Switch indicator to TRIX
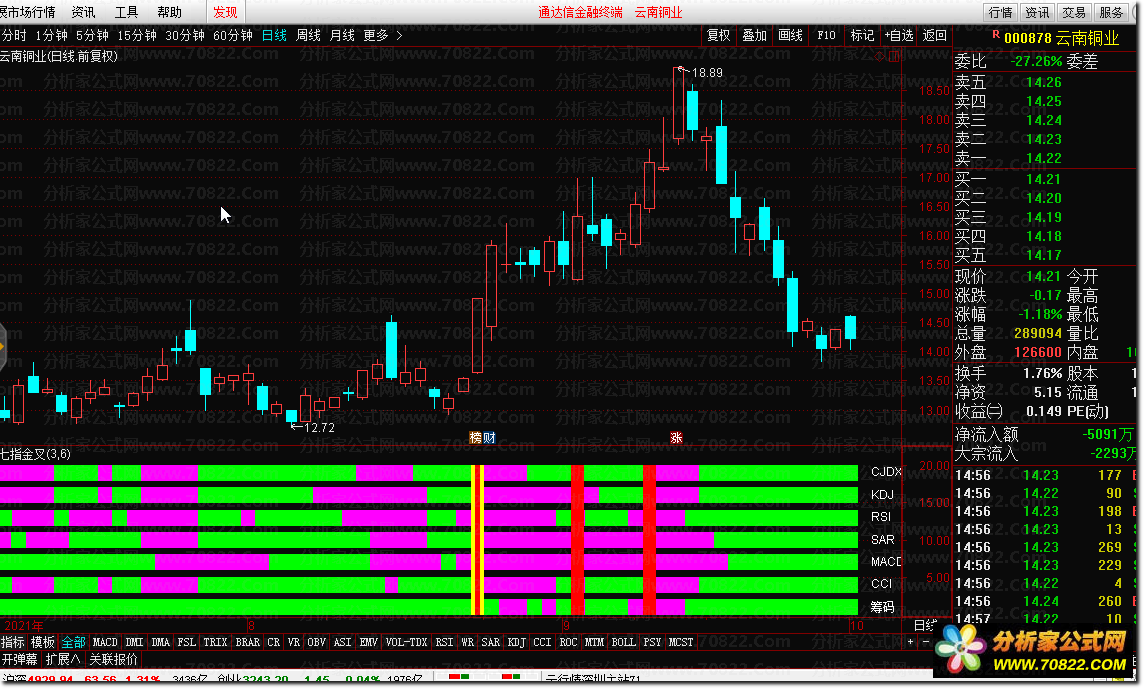This screenshot has width=1145, height=689. coord(215,642)
